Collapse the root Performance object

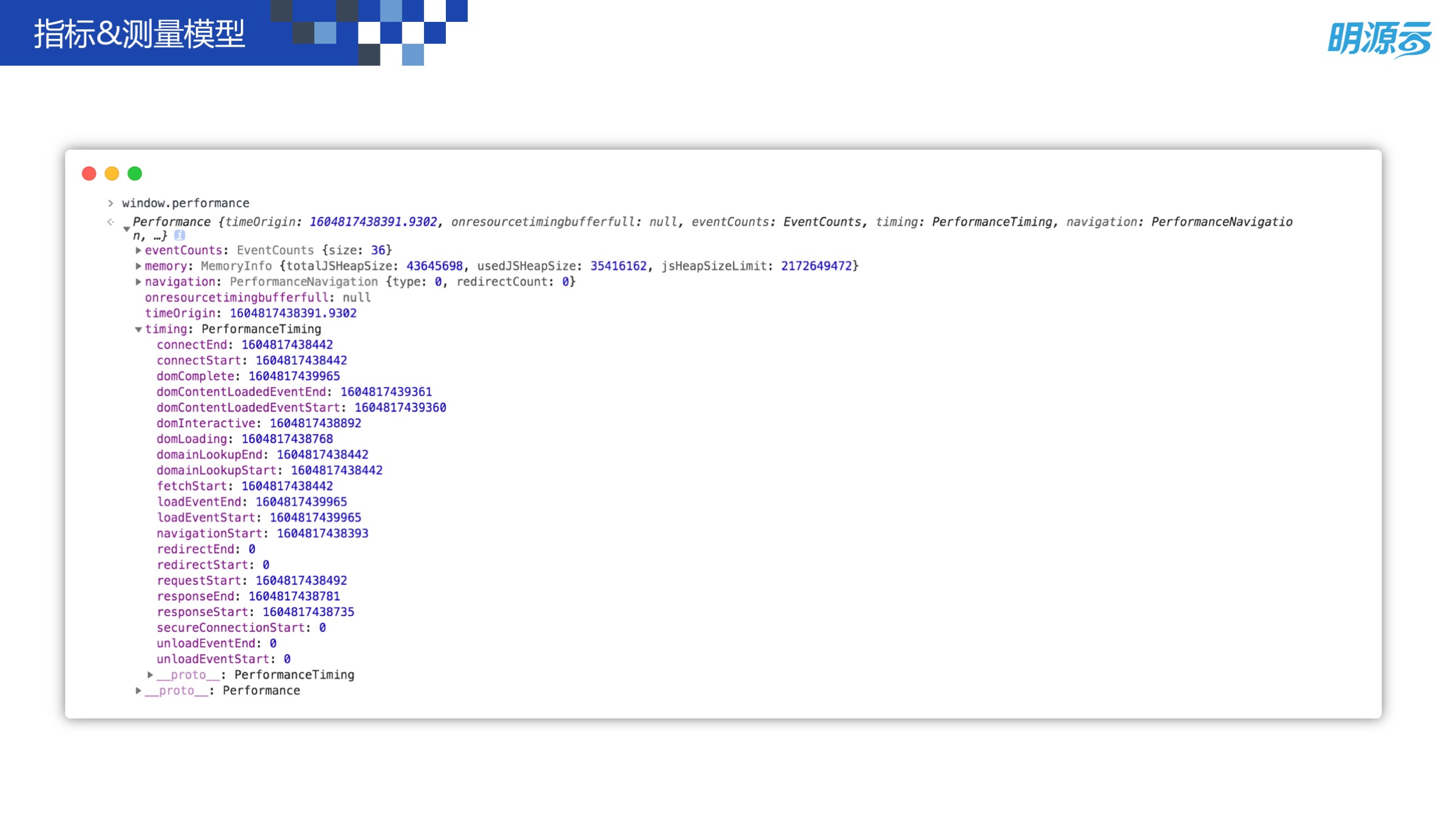pyautogui.click(x=127, y=229)
